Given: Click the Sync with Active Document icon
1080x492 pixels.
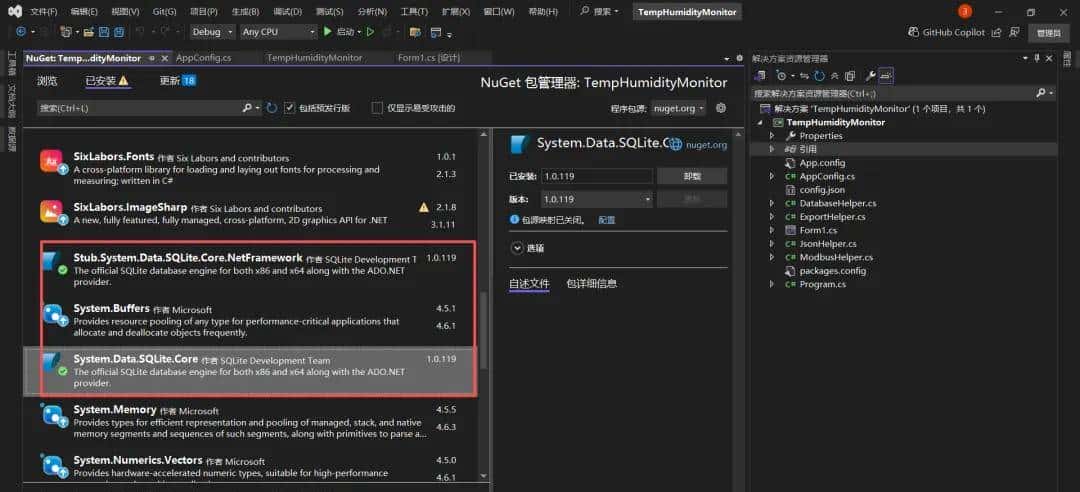Looking at the screenshot, I should click(804, 76).
